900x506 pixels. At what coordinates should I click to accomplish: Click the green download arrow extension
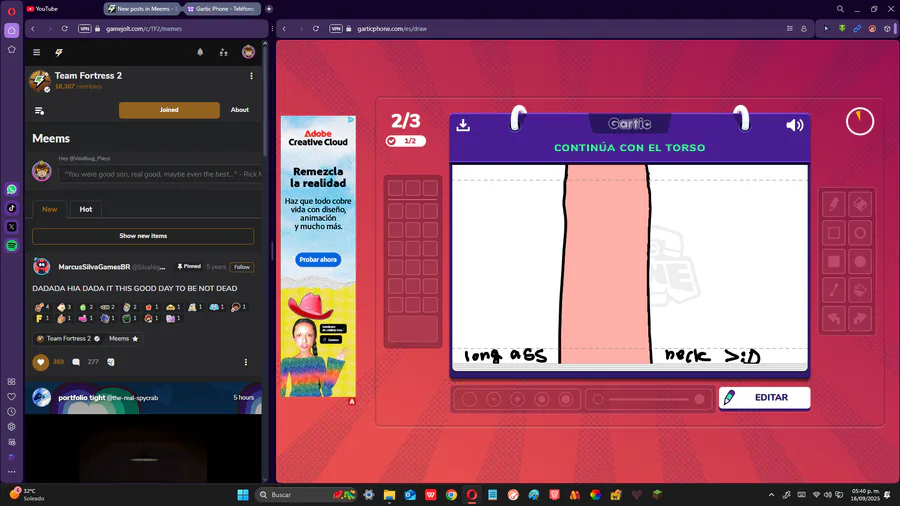coord(842,29)
